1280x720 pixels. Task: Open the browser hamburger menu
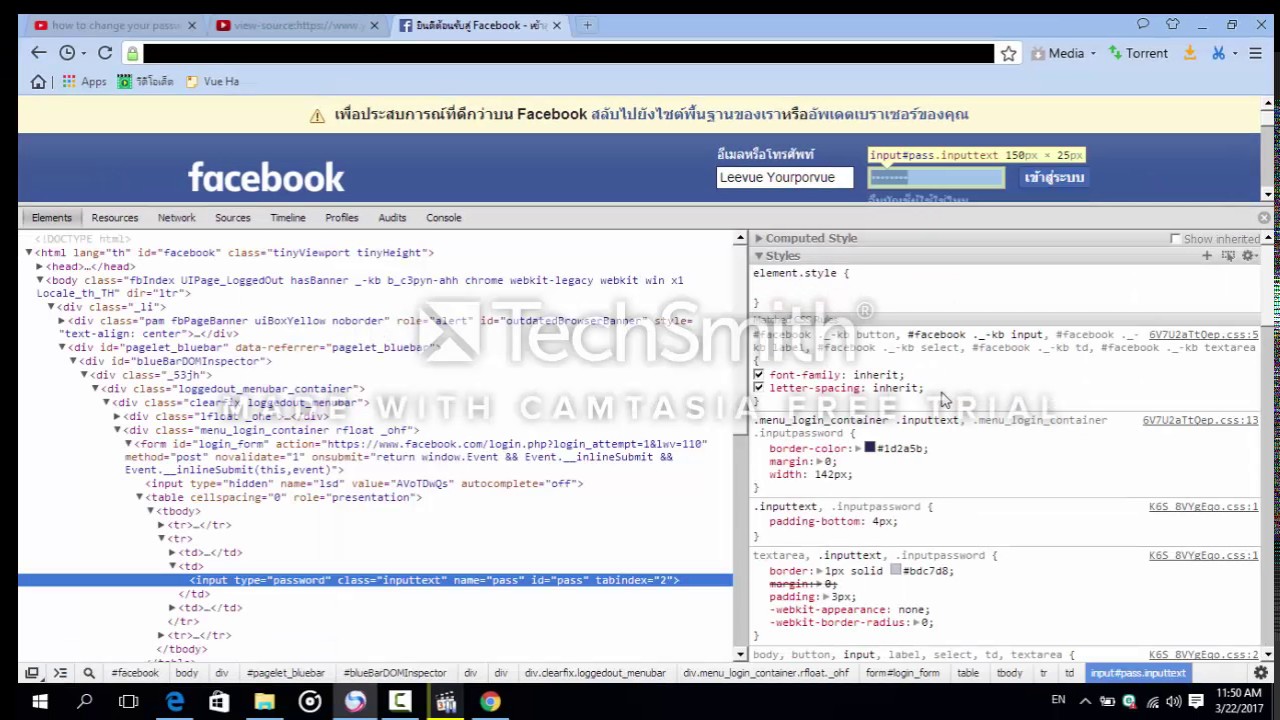[x=1255, y=53]
